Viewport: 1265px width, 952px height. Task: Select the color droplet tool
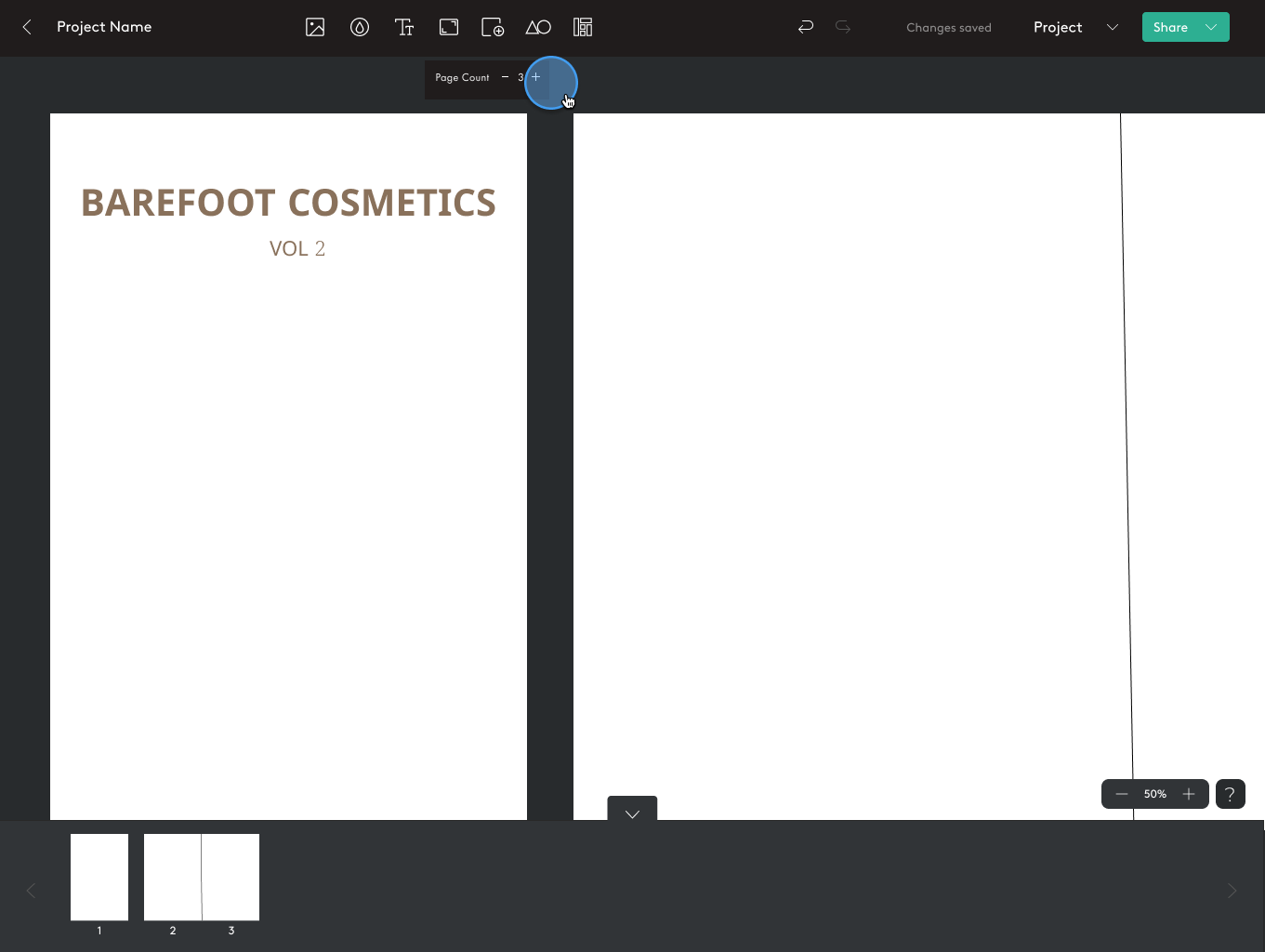(x=360, y=27)
